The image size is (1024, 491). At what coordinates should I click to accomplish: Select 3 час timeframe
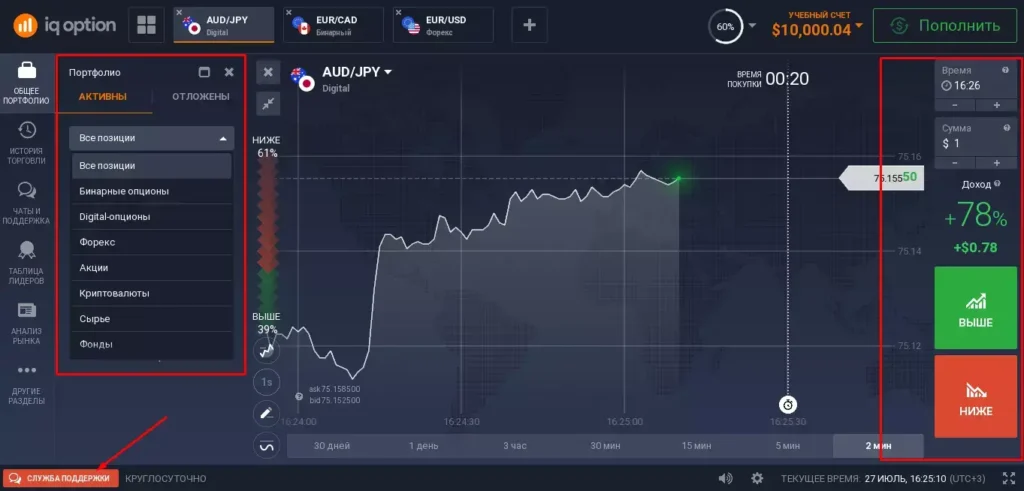point(514,446)
